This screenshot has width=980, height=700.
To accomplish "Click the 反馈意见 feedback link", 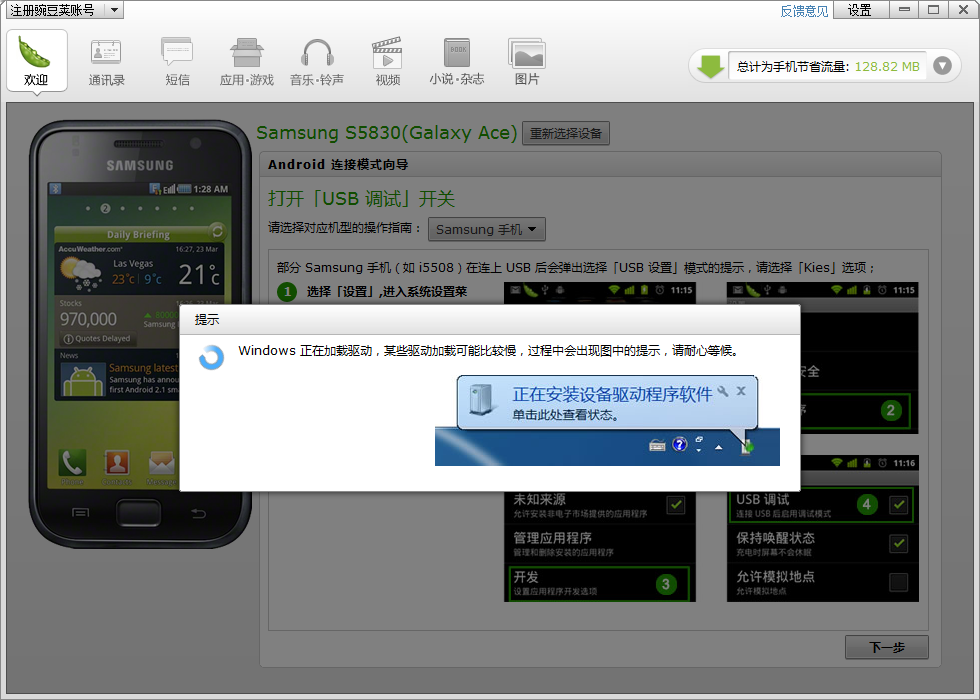I will tap(804, 11).
